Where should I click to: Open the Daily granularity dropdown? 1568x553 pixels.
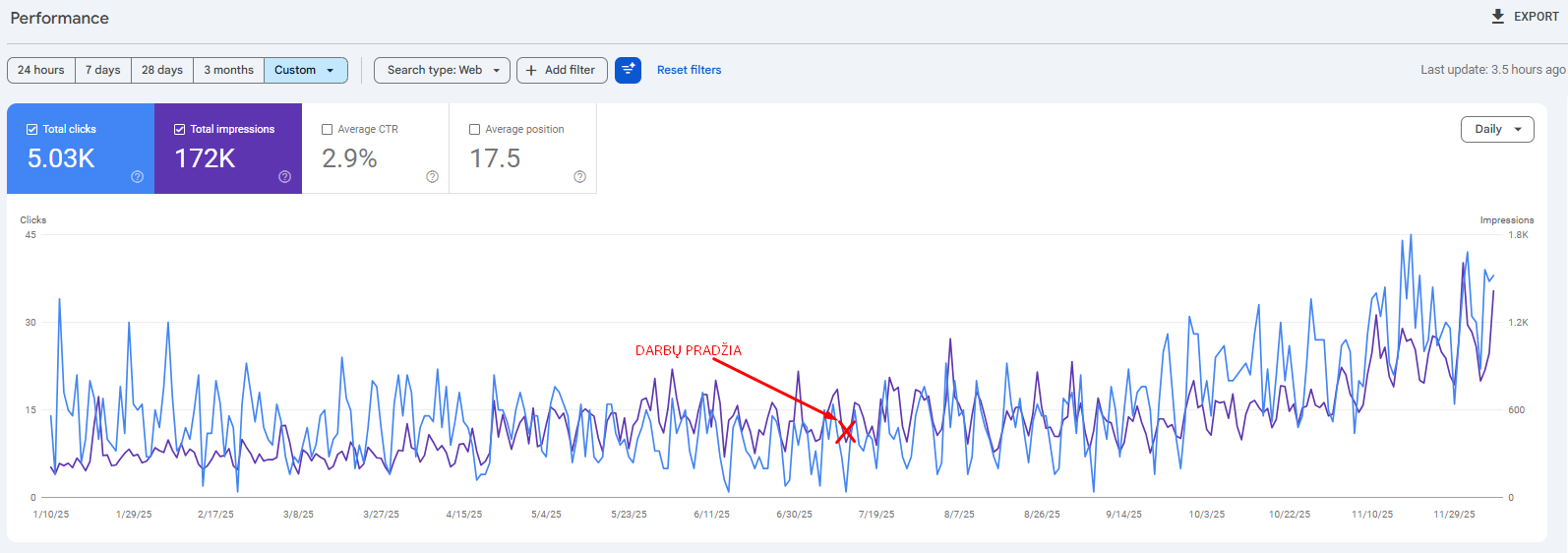(x=1497, y=129)
